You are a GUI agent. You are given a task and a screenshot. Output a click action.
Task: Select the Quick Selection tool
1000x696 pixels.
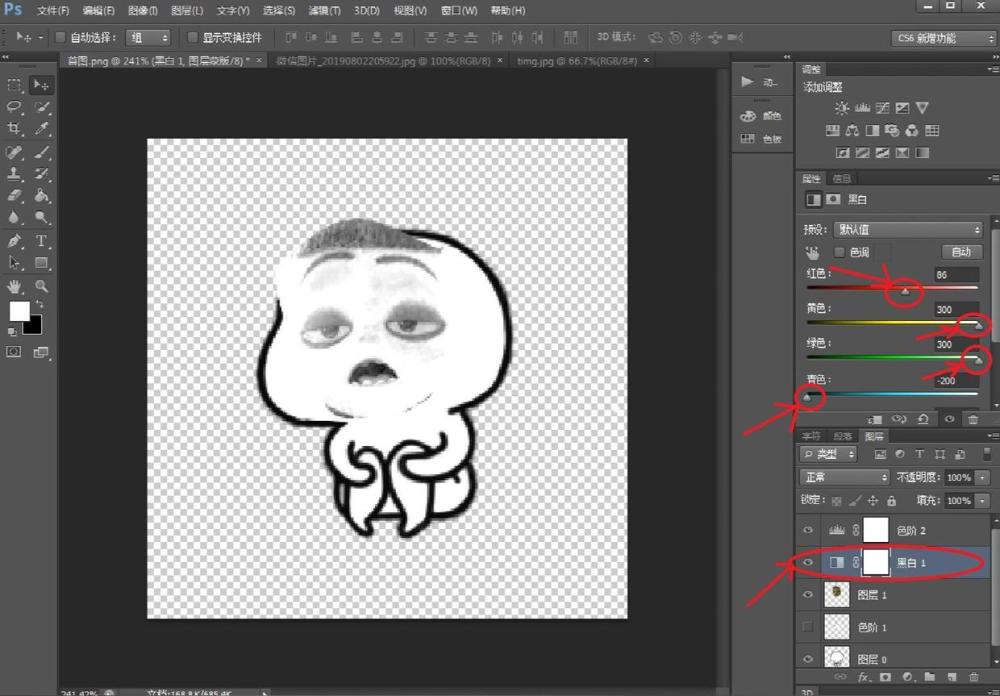pyautogui.click(x=41, y=107)
